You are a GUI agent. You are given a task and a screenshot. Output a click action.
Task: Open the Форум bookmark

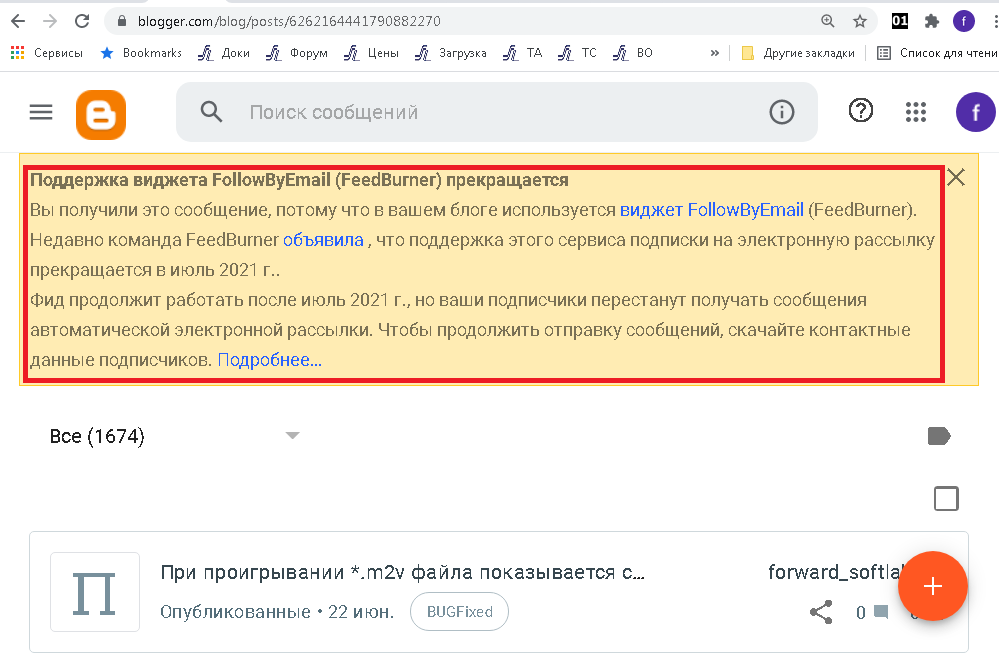coord(297,53)
